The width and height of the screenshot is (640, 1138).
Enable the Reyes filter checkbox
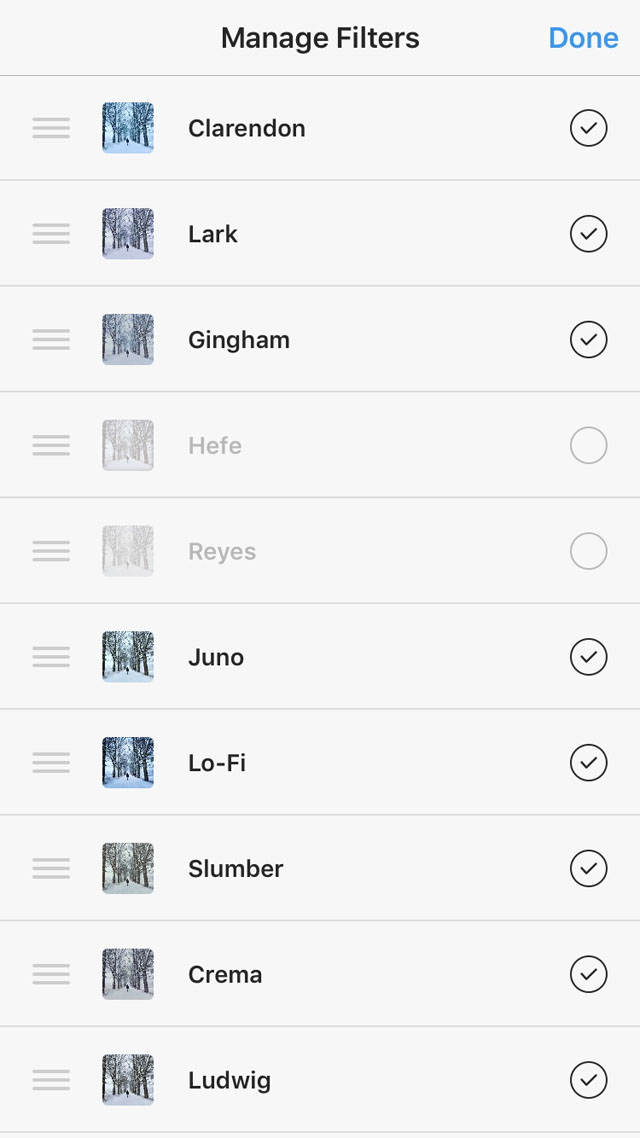click(x=588, y=551)
